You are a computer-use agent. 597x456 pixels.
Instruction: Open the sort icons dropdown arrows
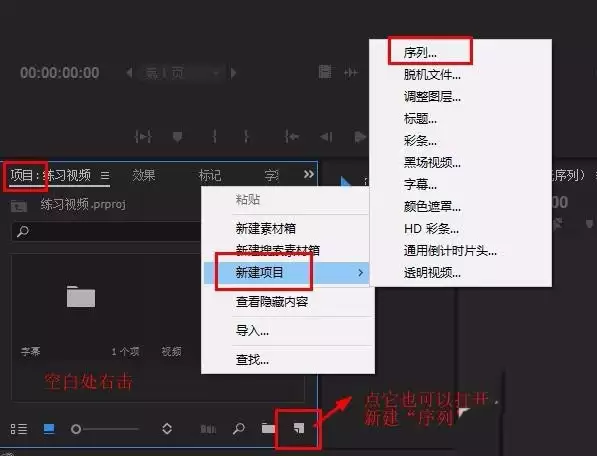coord(167,429)
